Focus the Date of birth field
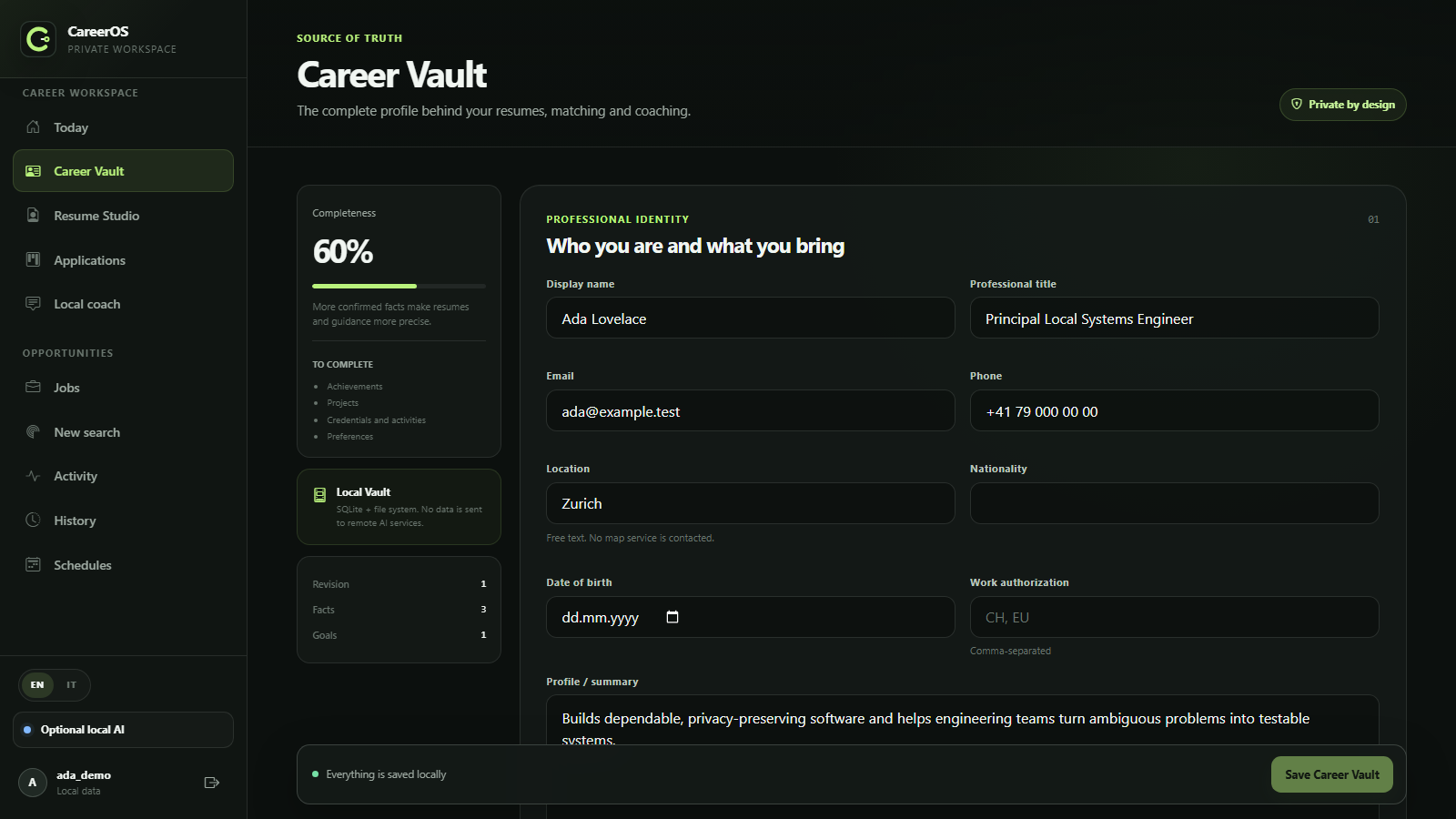This screenshot has width=1456, height=819. pyautogui.click(x=751, y=617)
